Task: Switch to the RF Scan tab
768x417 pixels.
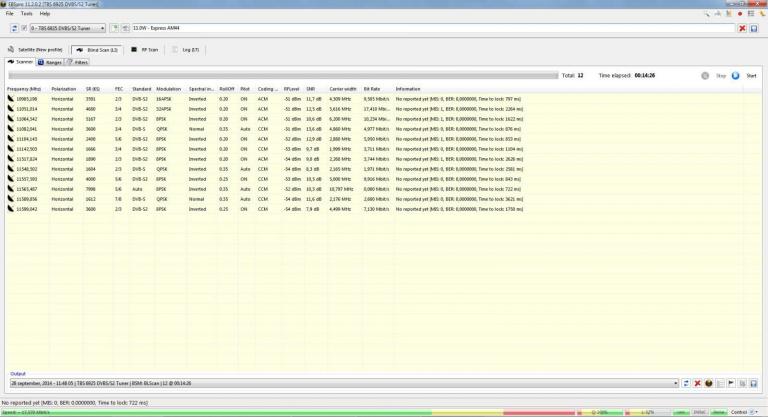Action: pos(145,49)
